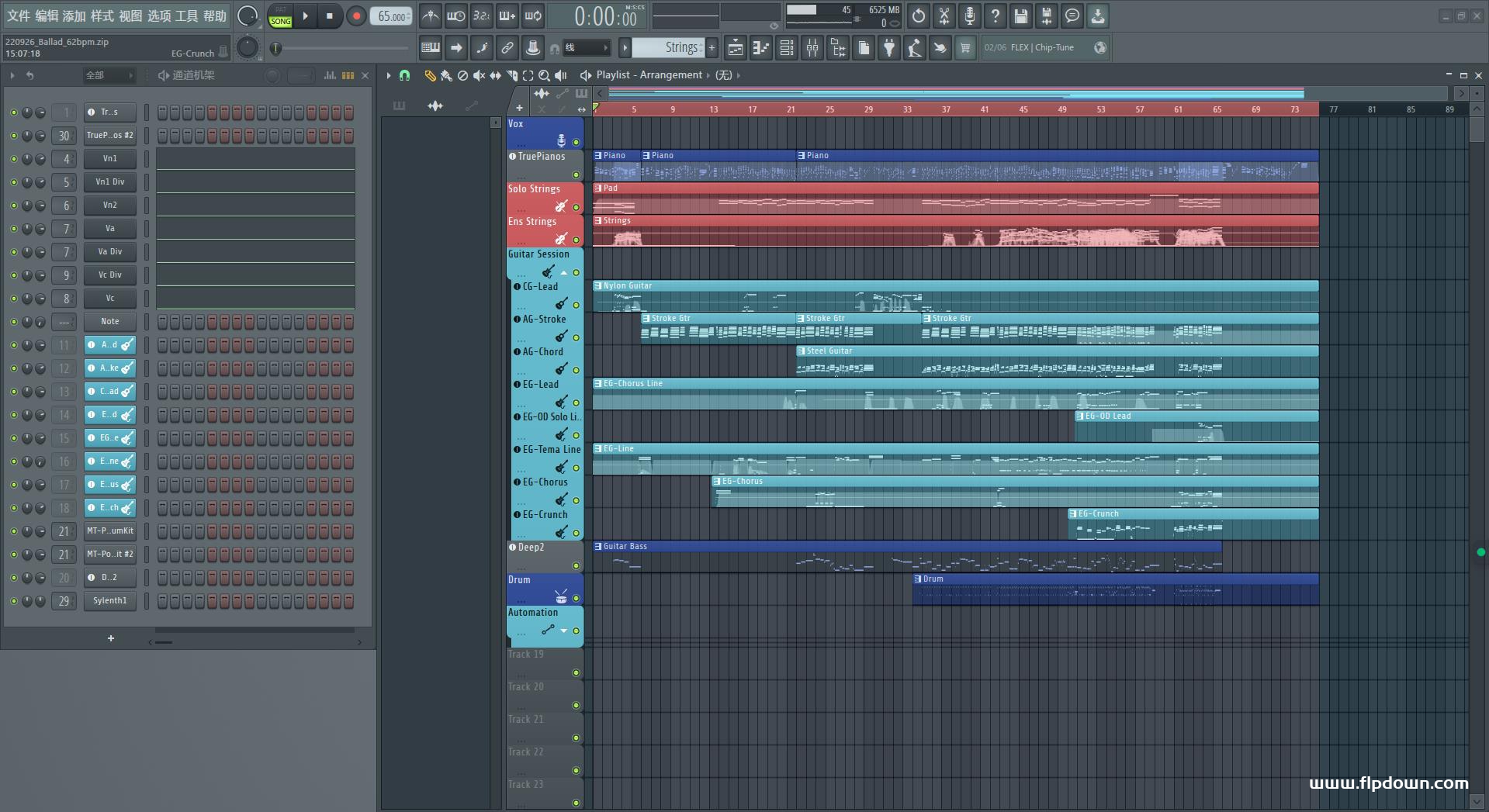Expand the Automation track group arrow
The width and height of the screenshot is (1489, 812).
564,631
